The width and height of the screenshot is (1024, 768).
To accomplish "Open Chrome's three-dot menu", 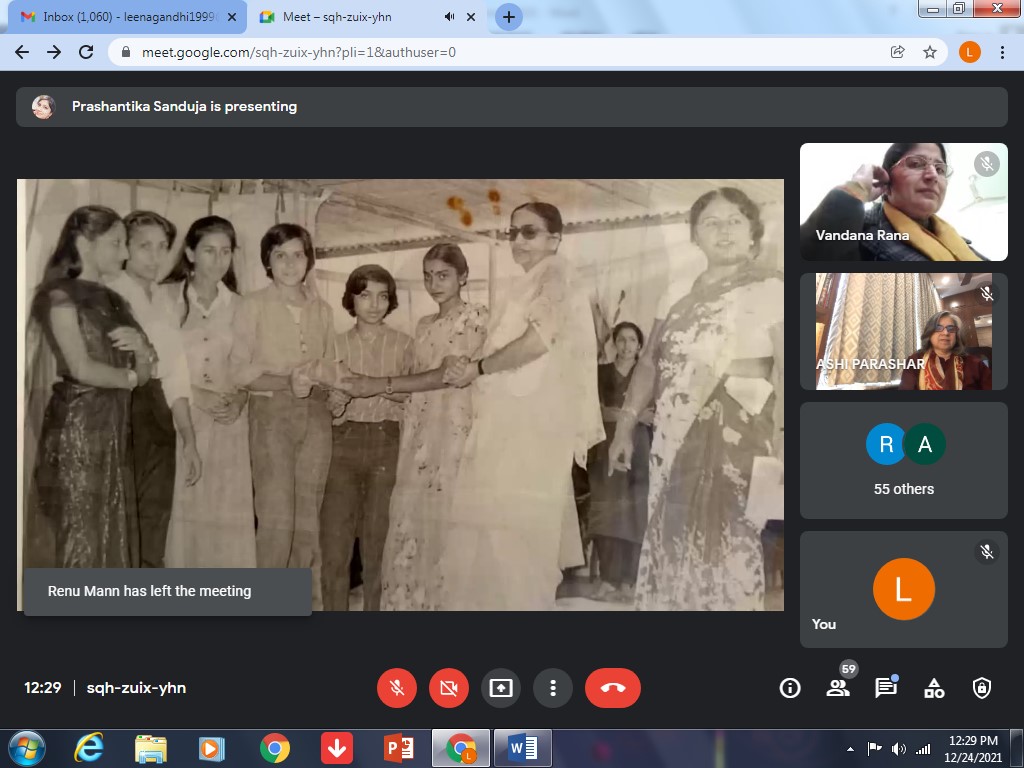I will point(1002,52).
